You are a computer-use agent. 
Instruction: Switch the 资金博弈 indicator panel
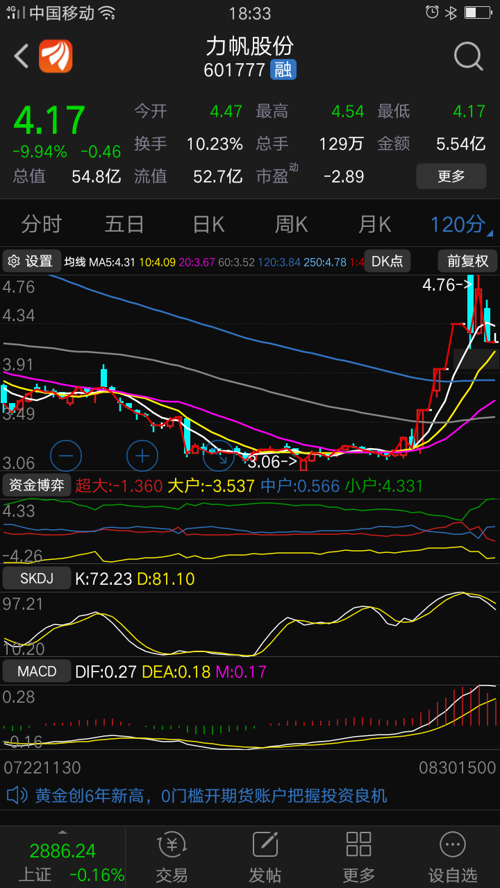point(37,485)
